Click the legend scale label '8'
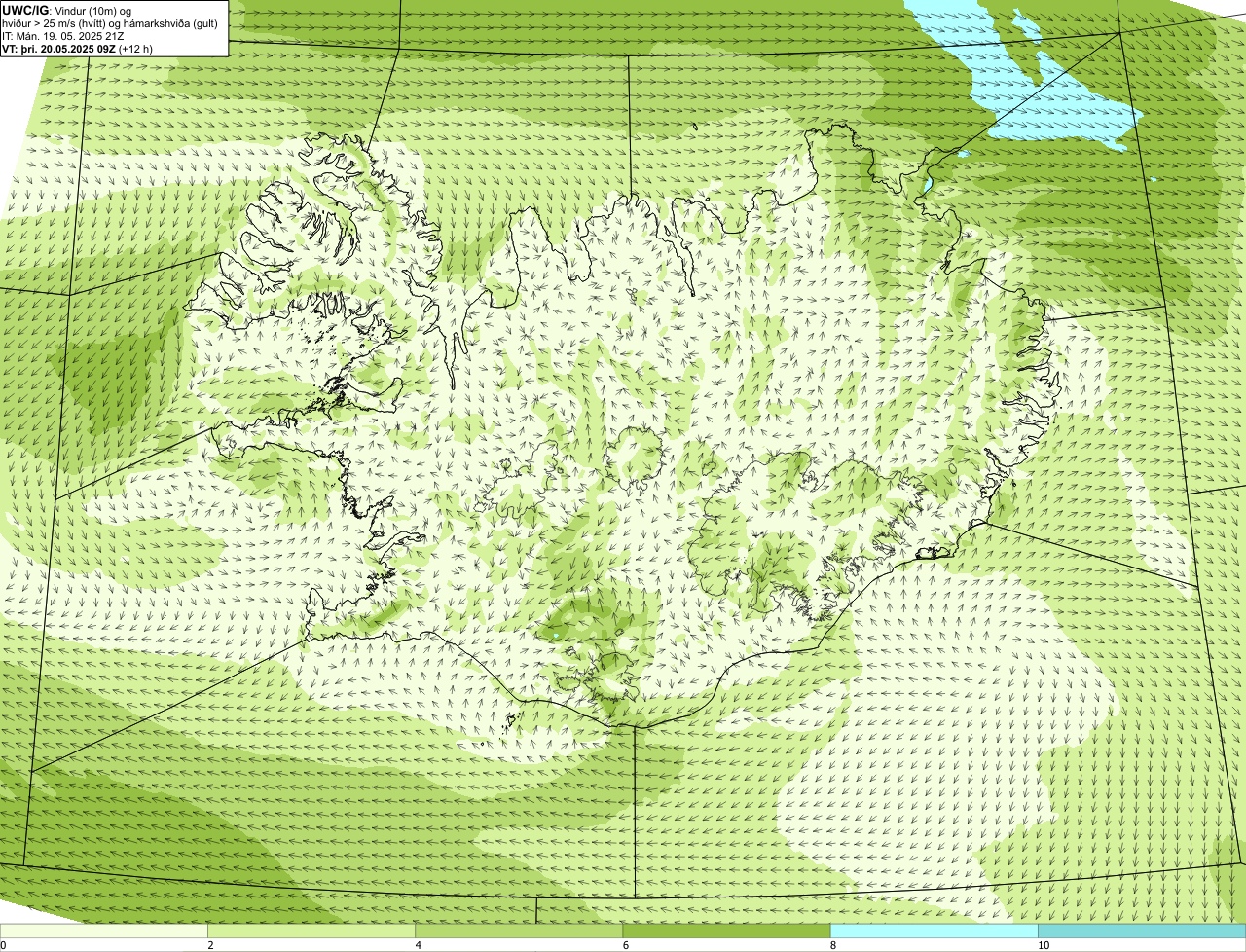 832,945
